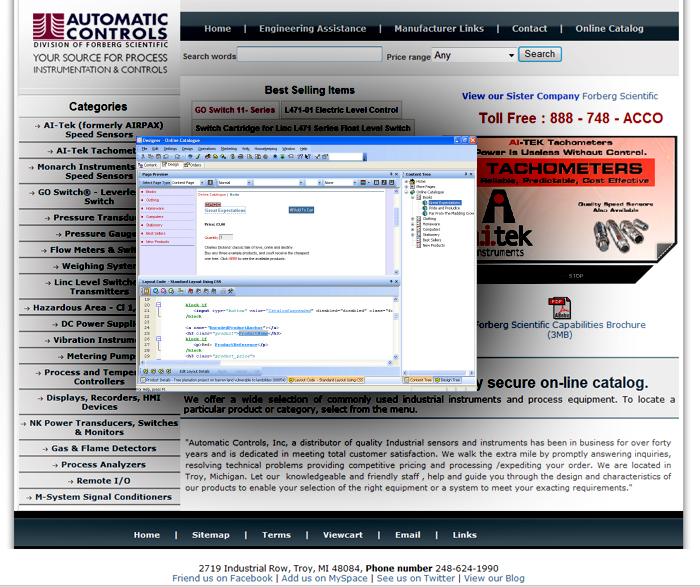
Task: Switch to the Design Tree tab
Action: pos(448,380)
